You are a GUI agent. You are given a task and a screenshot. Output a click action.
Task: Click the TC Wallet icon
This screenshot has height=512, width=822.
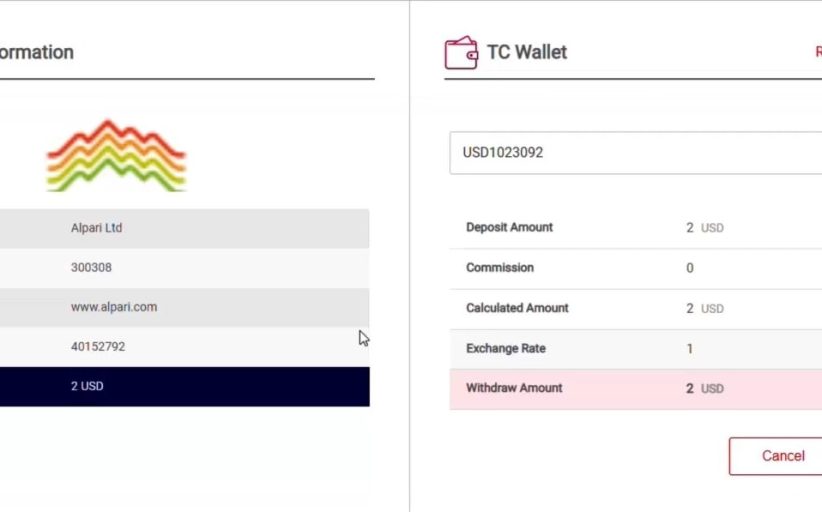pos(461,52)
